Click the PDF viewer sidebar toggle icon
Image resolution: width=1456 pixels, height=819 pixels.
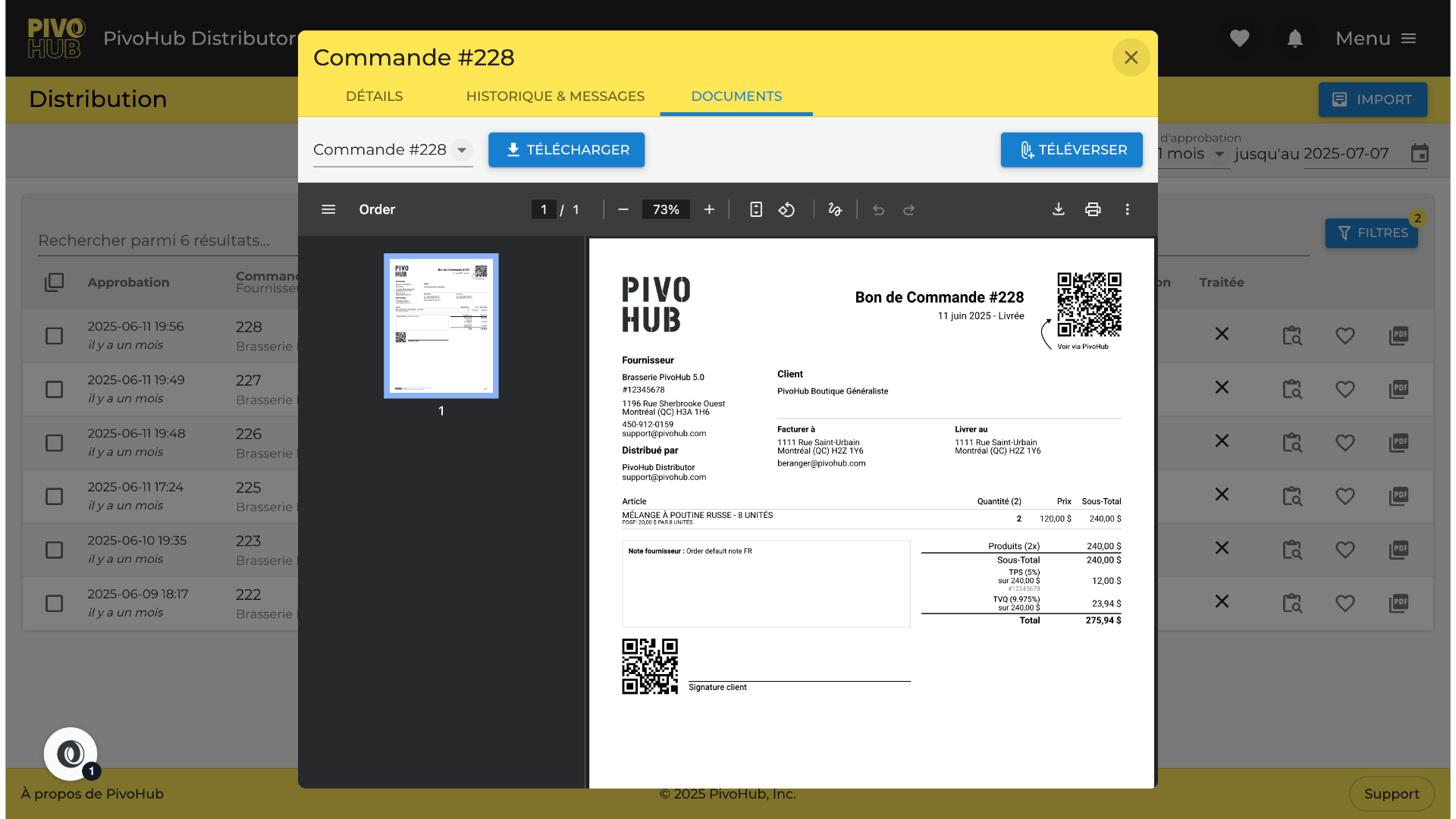(328, 209)
